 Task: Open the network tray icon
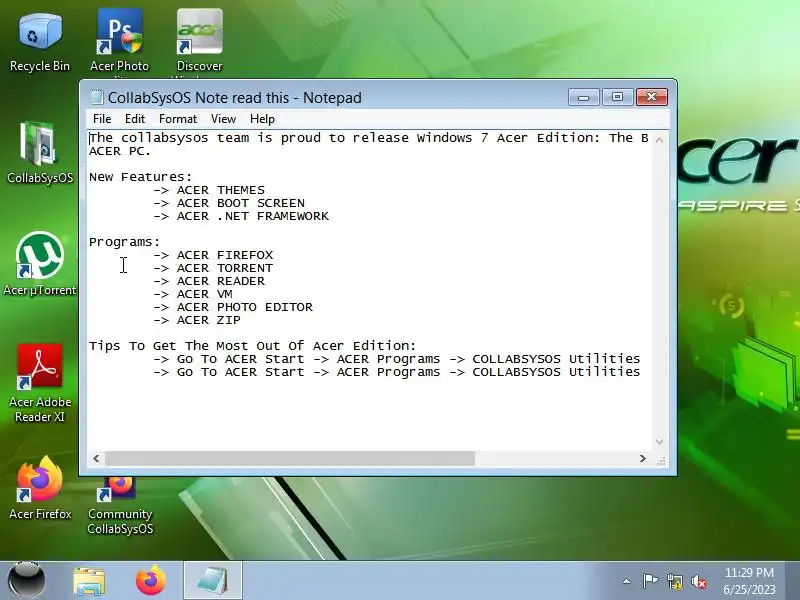[x=674, y=581]
